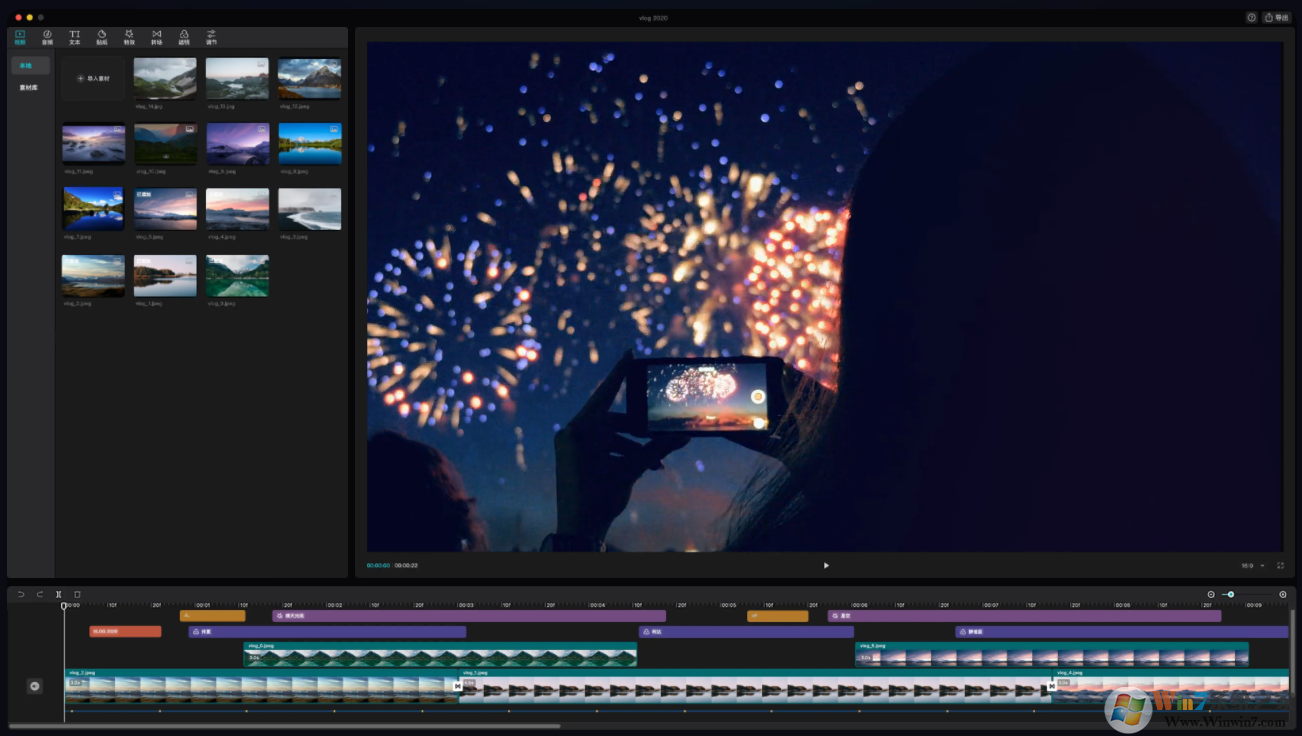Pick the vlog_11.jpeg thumbnail
The width and height of the screenshot is (1302, 736).
93,144
